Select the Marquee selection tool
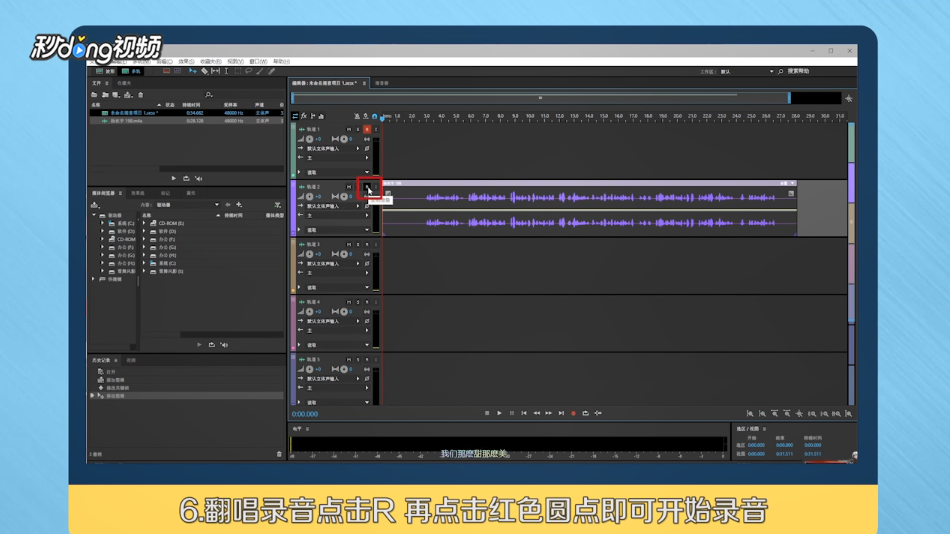The height and width of the screenshot is (534, 950). click(x=238, y=71)
